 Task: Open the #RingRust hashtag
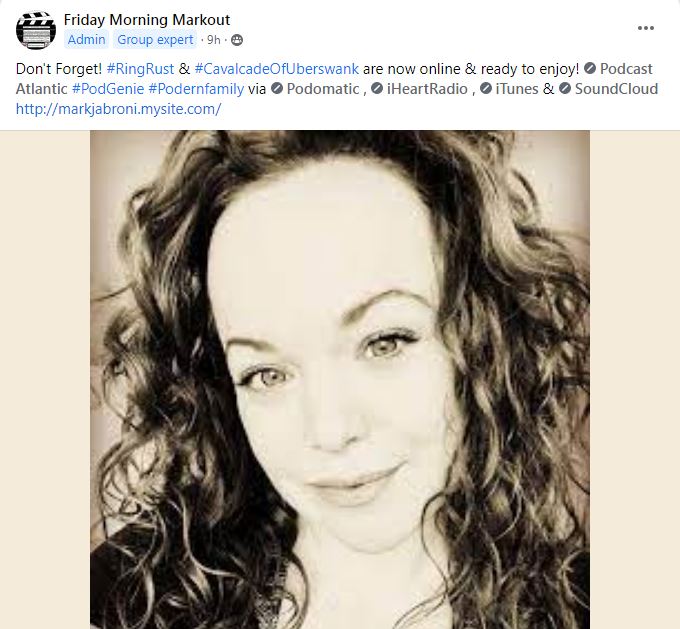click(140, 69)
